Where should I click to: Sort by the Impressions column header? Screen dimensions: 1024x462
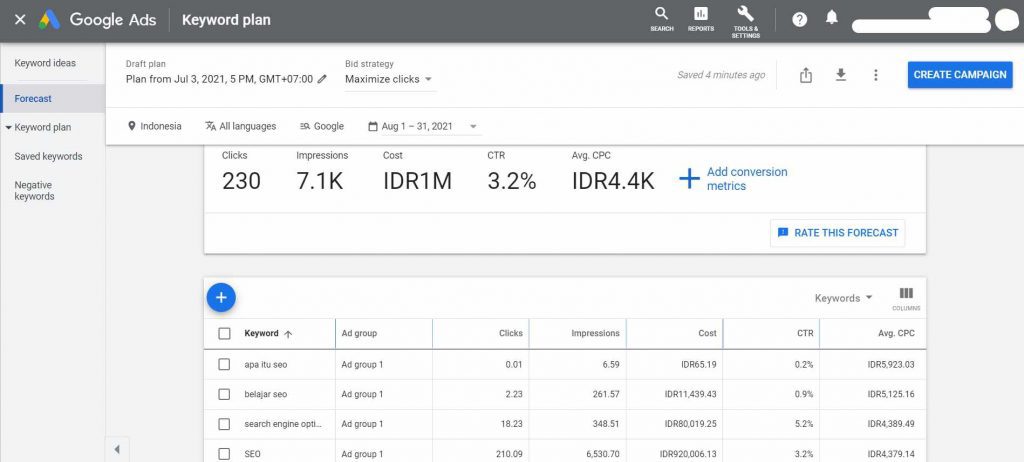coord(596,333)
